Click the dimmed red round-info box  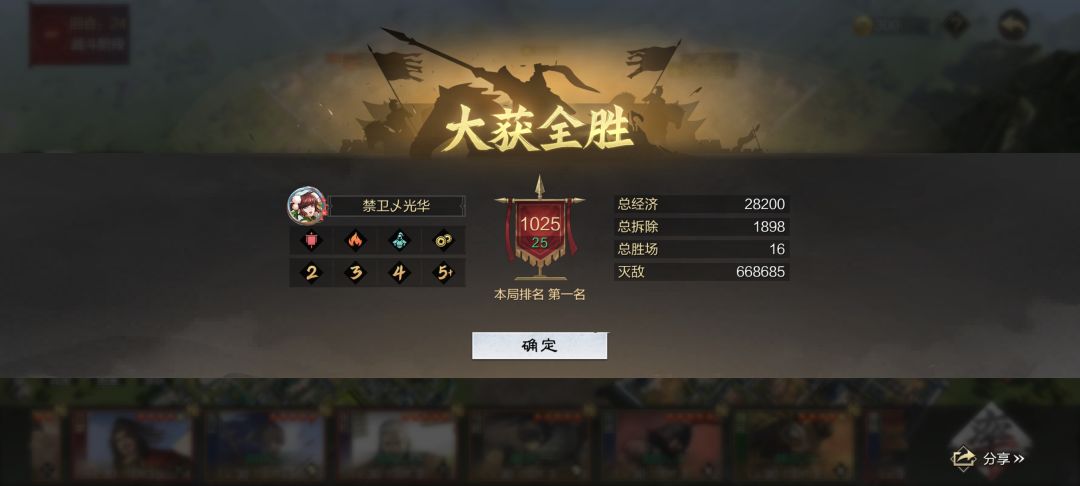[x=79, y=35]
